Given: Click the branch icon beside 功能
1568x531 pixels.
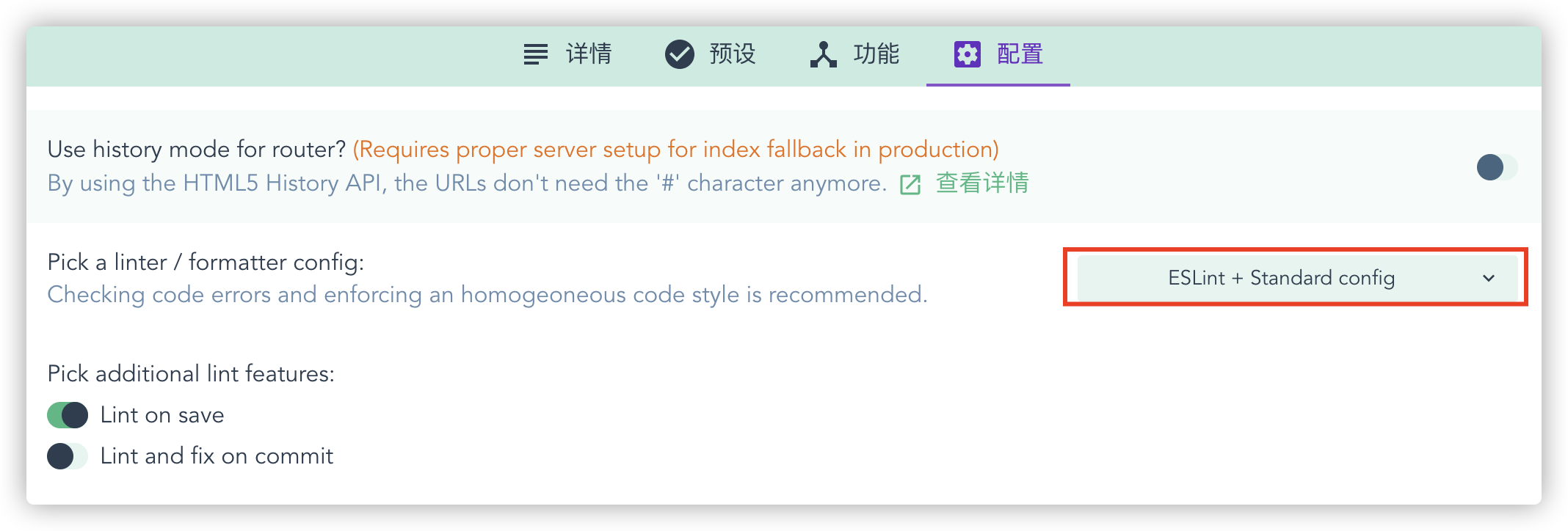Looking at the screenshot, I should (824, 54).
